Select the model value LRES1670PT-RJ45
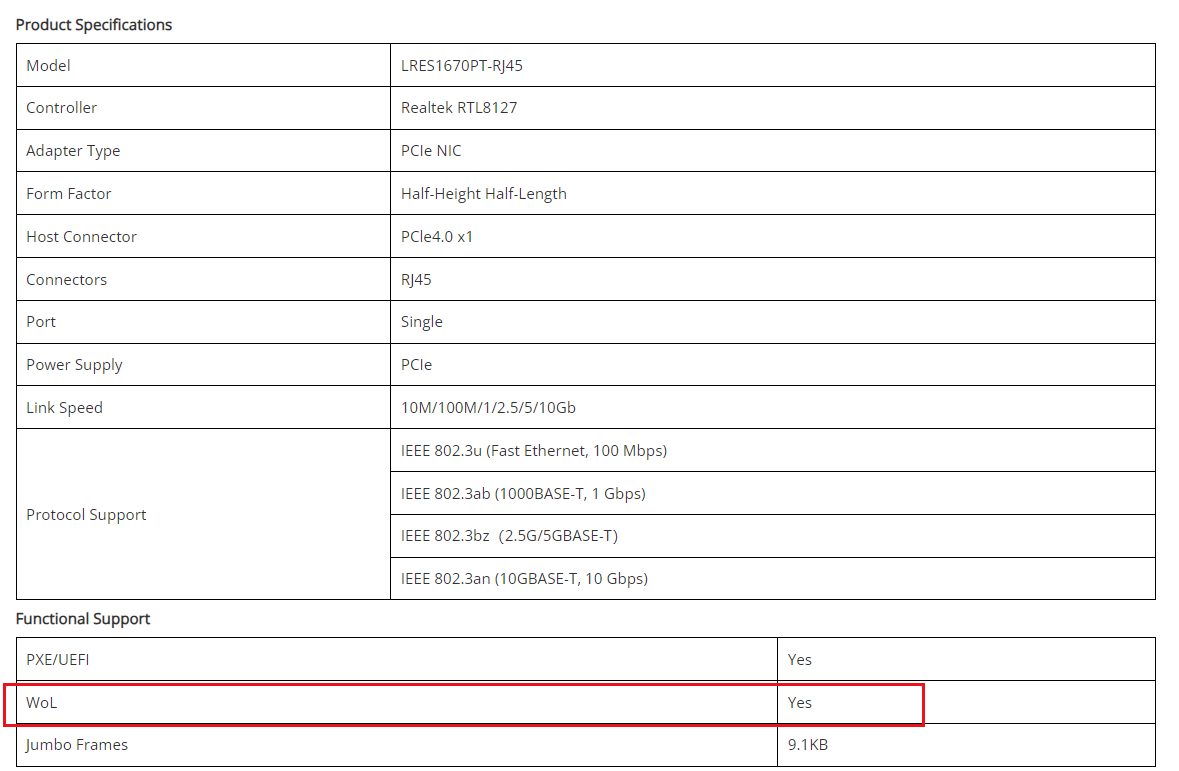The width and height of the screenshot is (1179, 771). (462, 66)
